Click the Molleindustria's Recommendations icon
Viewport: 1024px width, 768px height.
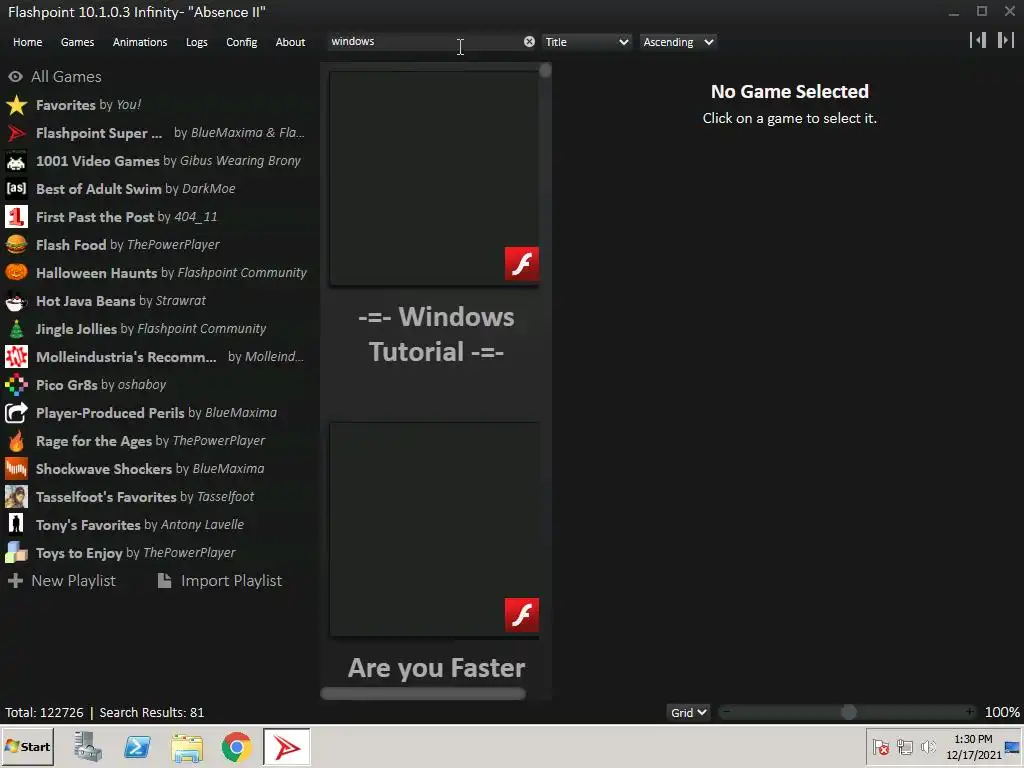click(x=16, y=357)
